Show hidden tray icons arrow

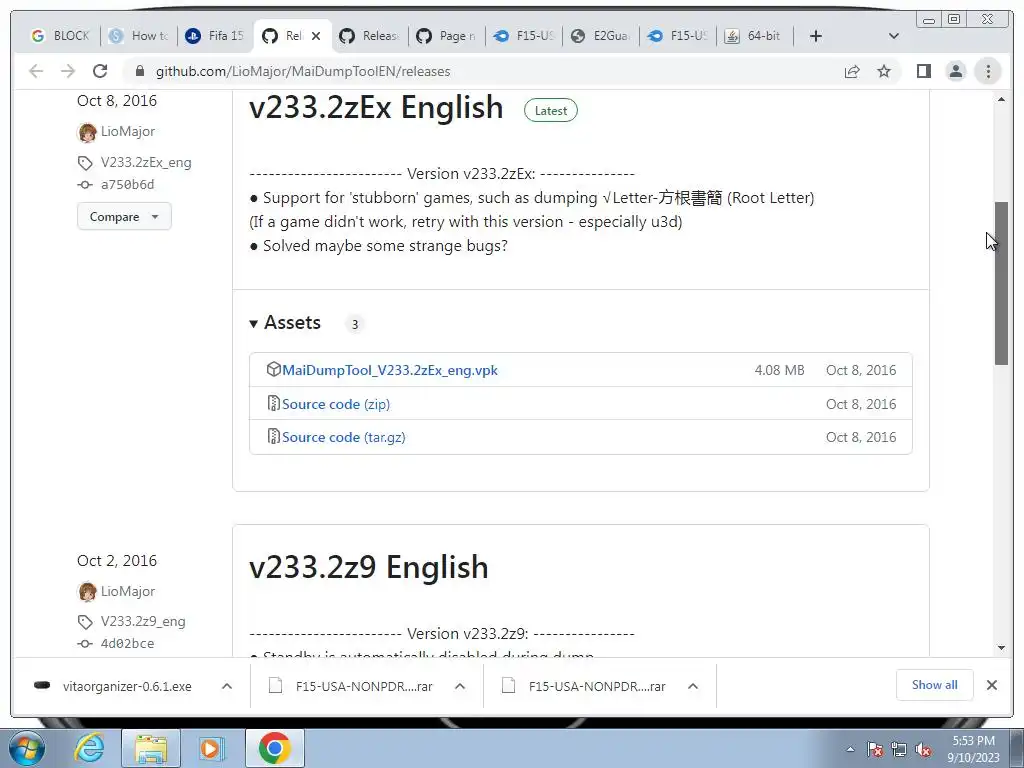point(850,750)
